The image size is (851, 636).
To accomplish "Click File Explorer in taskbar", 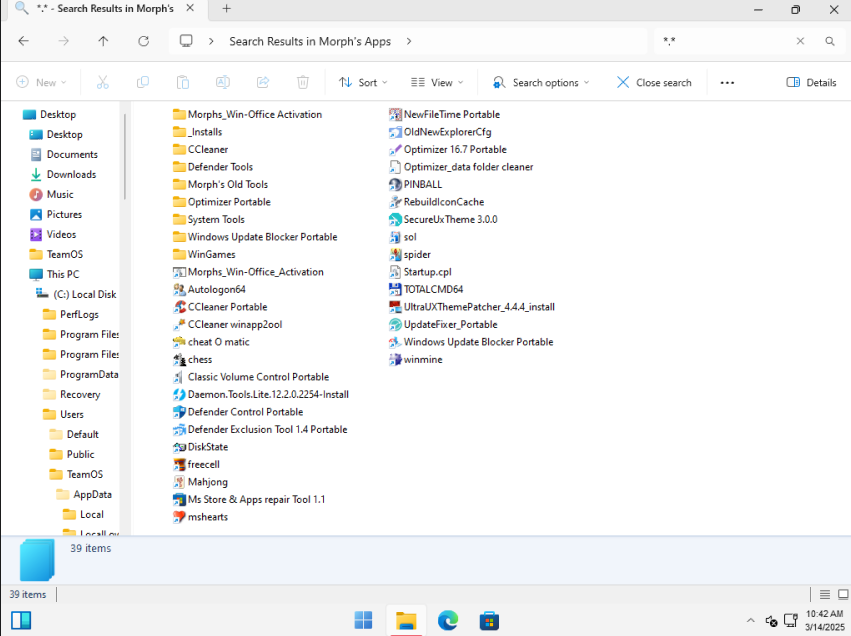I will coord(405,620).
